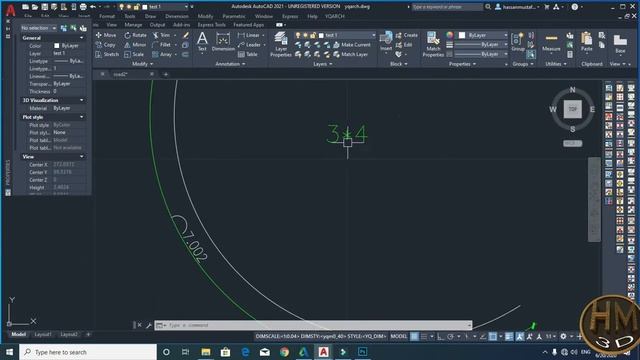
Task: Select the Copy tool
Action: (x=106, y=44)
